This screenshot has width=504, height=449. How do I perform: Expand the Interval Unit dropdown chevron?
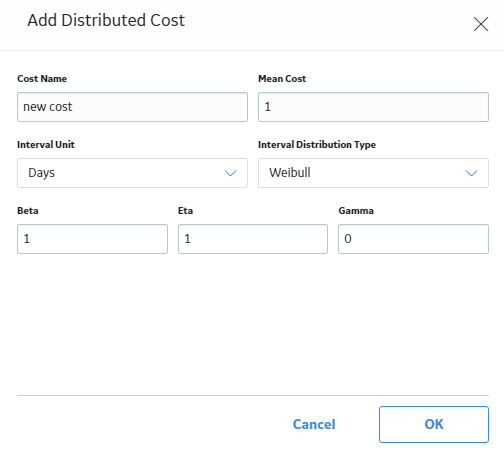coord(230,173)
